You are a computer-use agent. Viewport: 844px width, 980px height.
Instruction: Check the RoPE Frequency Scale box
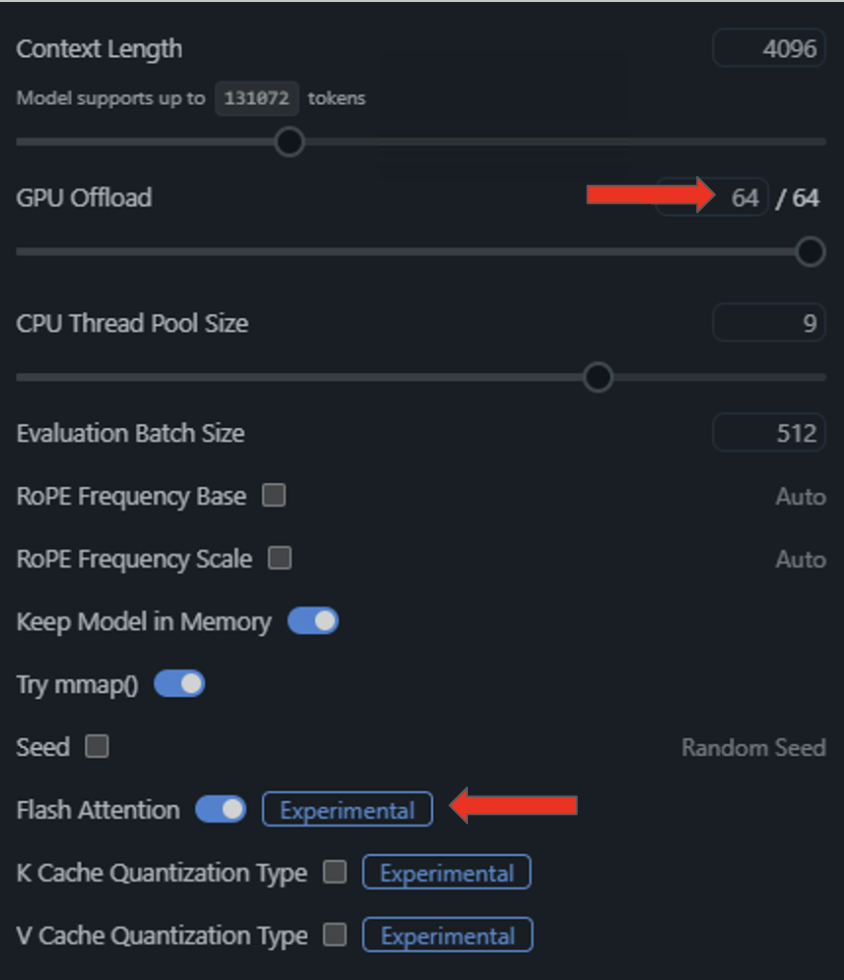click(x=280, y=558)
